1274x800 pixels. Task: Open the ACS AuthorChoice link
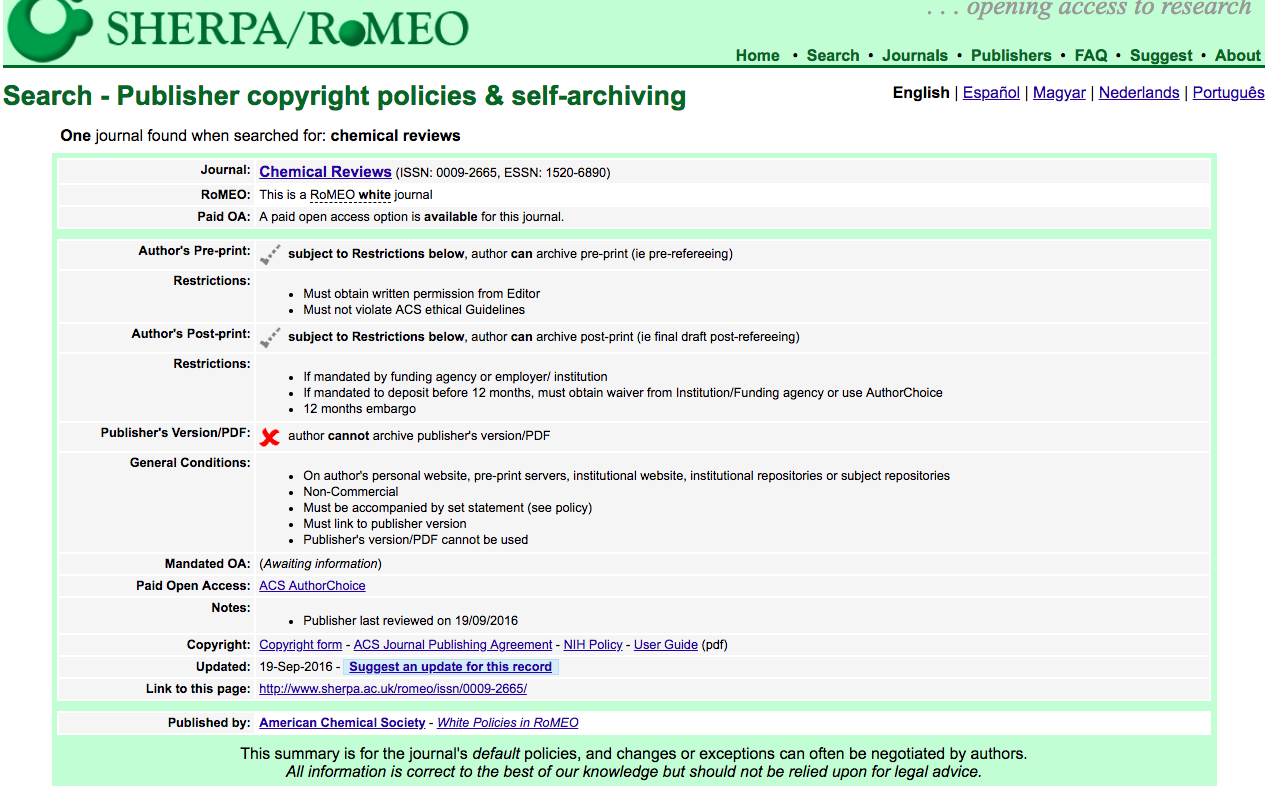(x=312, y=586)
